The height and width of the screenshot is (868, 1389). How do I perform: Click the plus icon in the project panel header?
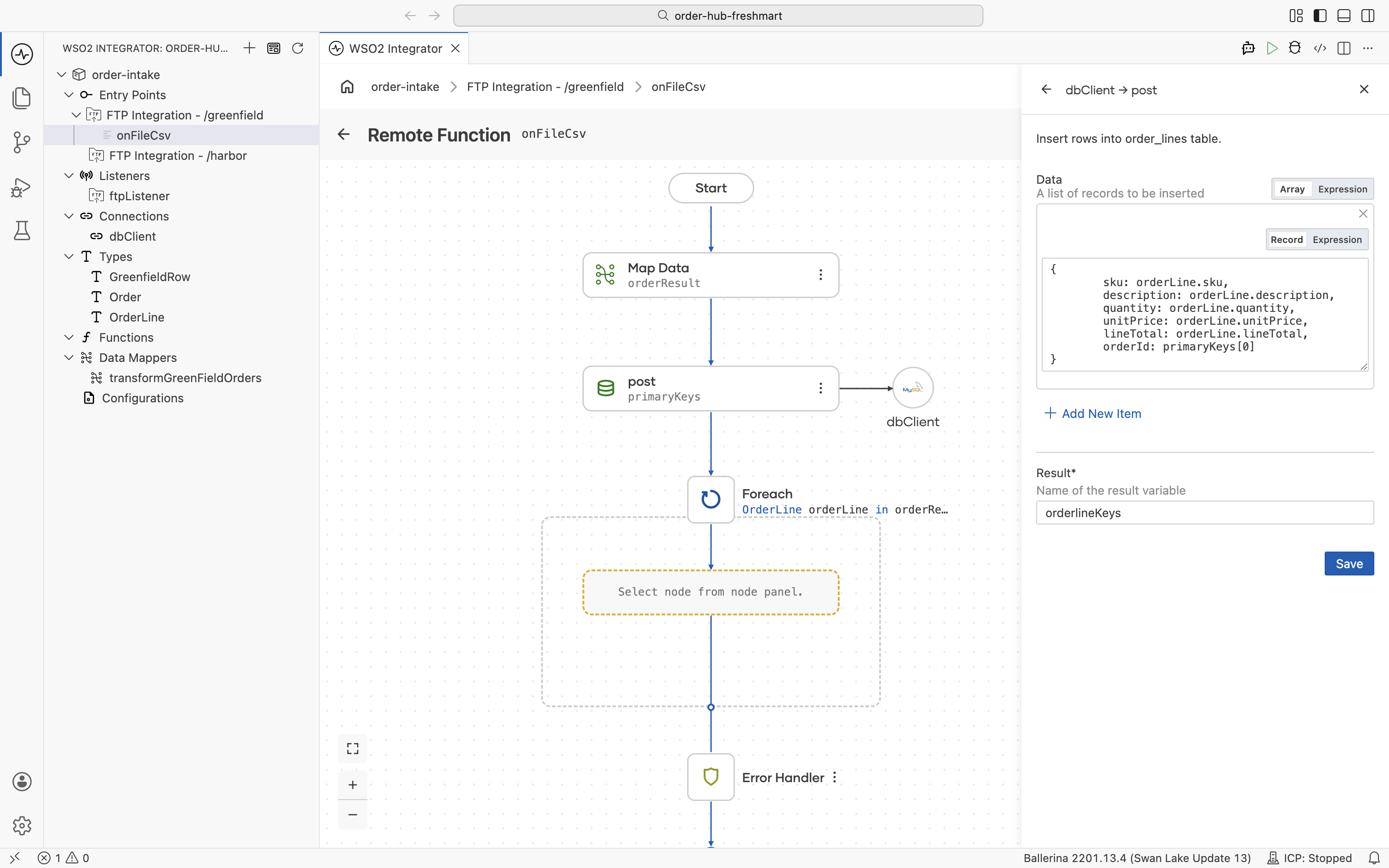point(249,48)
